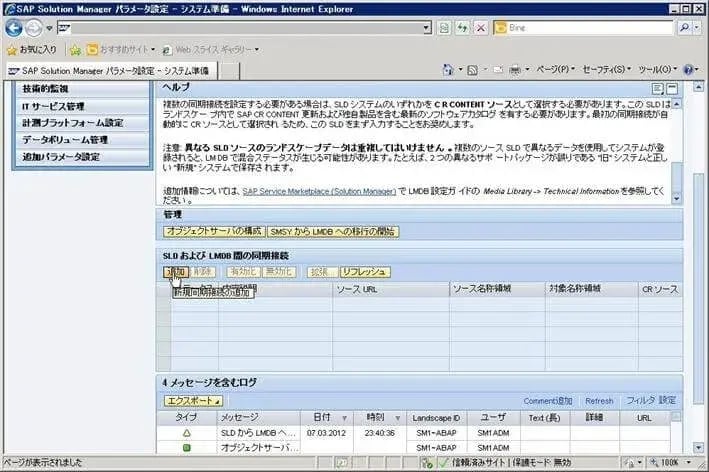Screen dimensions: 709x472
Task: Select the SAP Solution Manager browser tab
Action: [x=110, y=71]
